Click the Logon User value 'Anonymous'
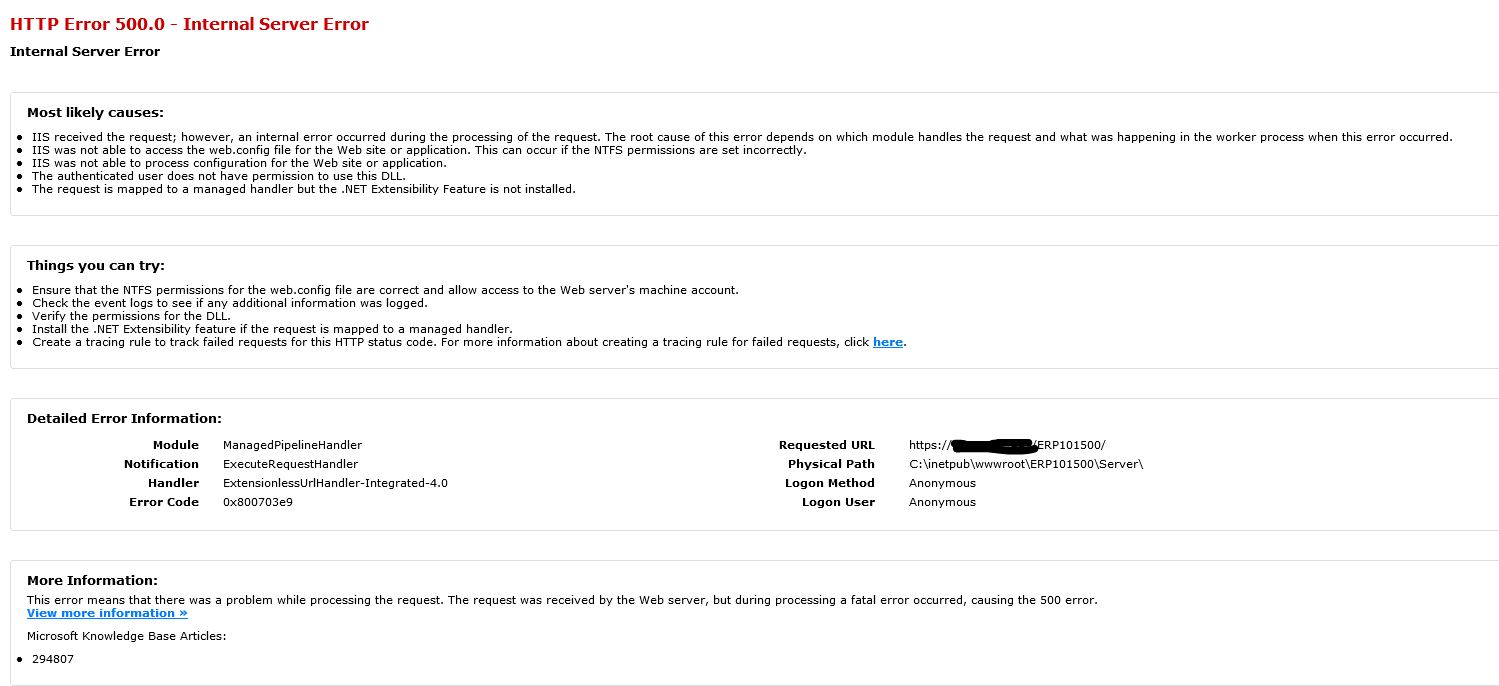The height and width of the screenshot is (686, 1499). click(x=942, y=502)
